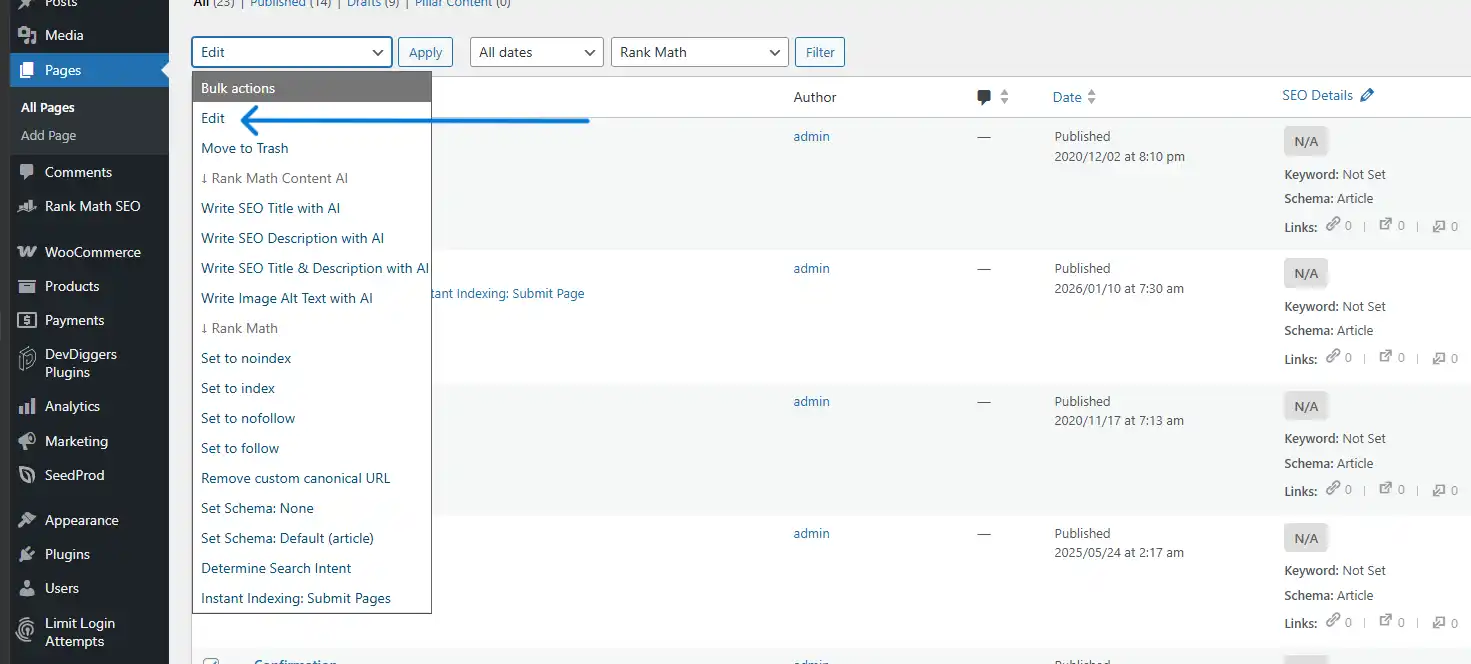1471x664 pixels.
Task: Open Marketing via the megaphone icon
Action: (x=27, y=441)
